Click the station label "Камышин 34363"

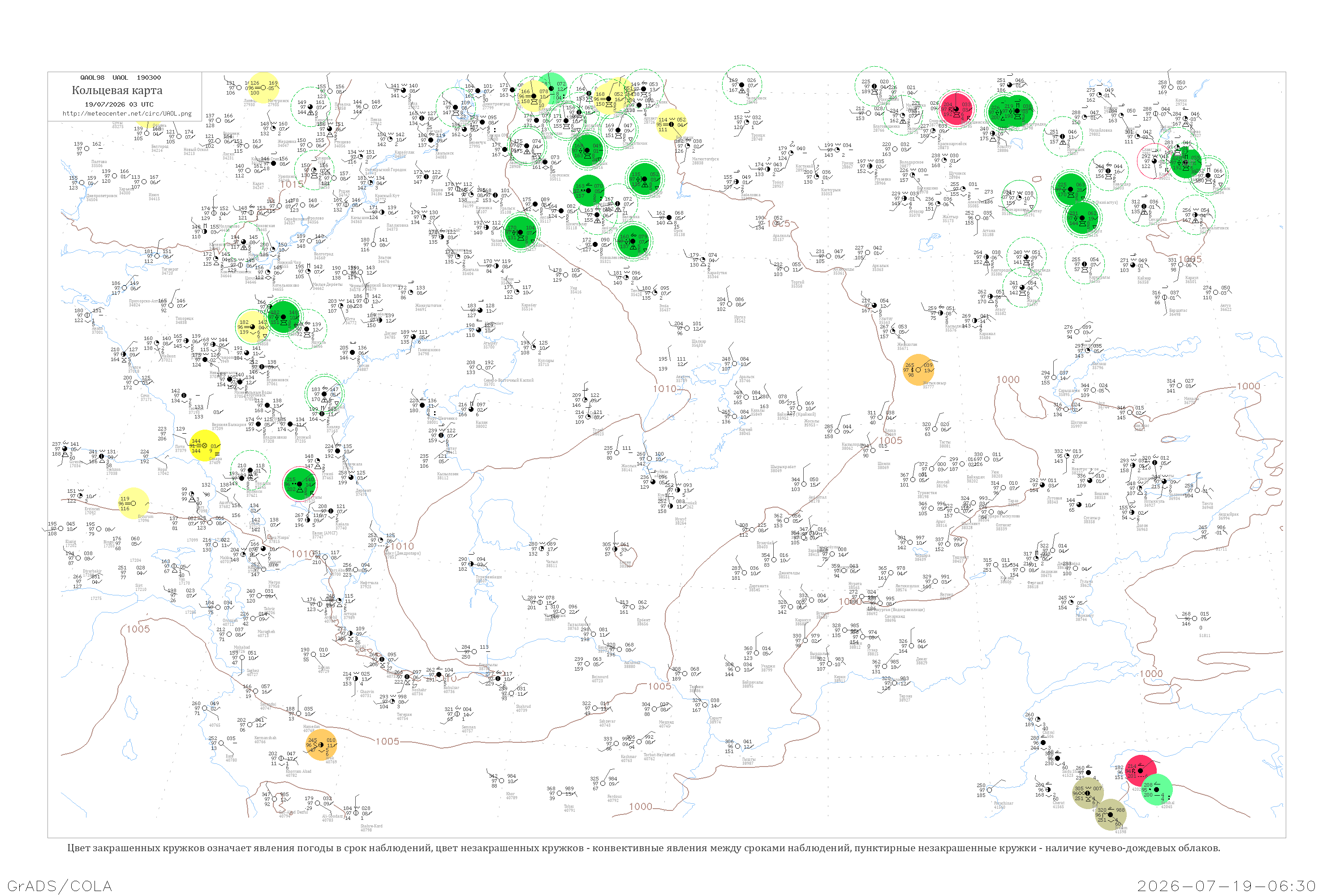click(360, 220)
